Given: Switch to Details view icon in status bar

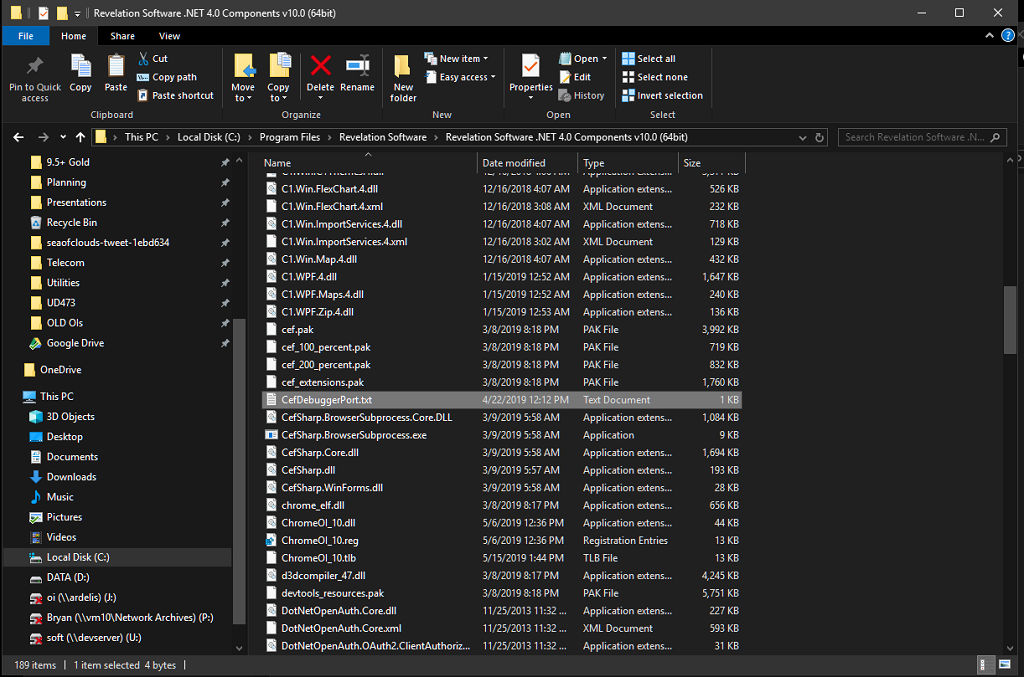Looking at the screenshot, I should coord(983,665).
